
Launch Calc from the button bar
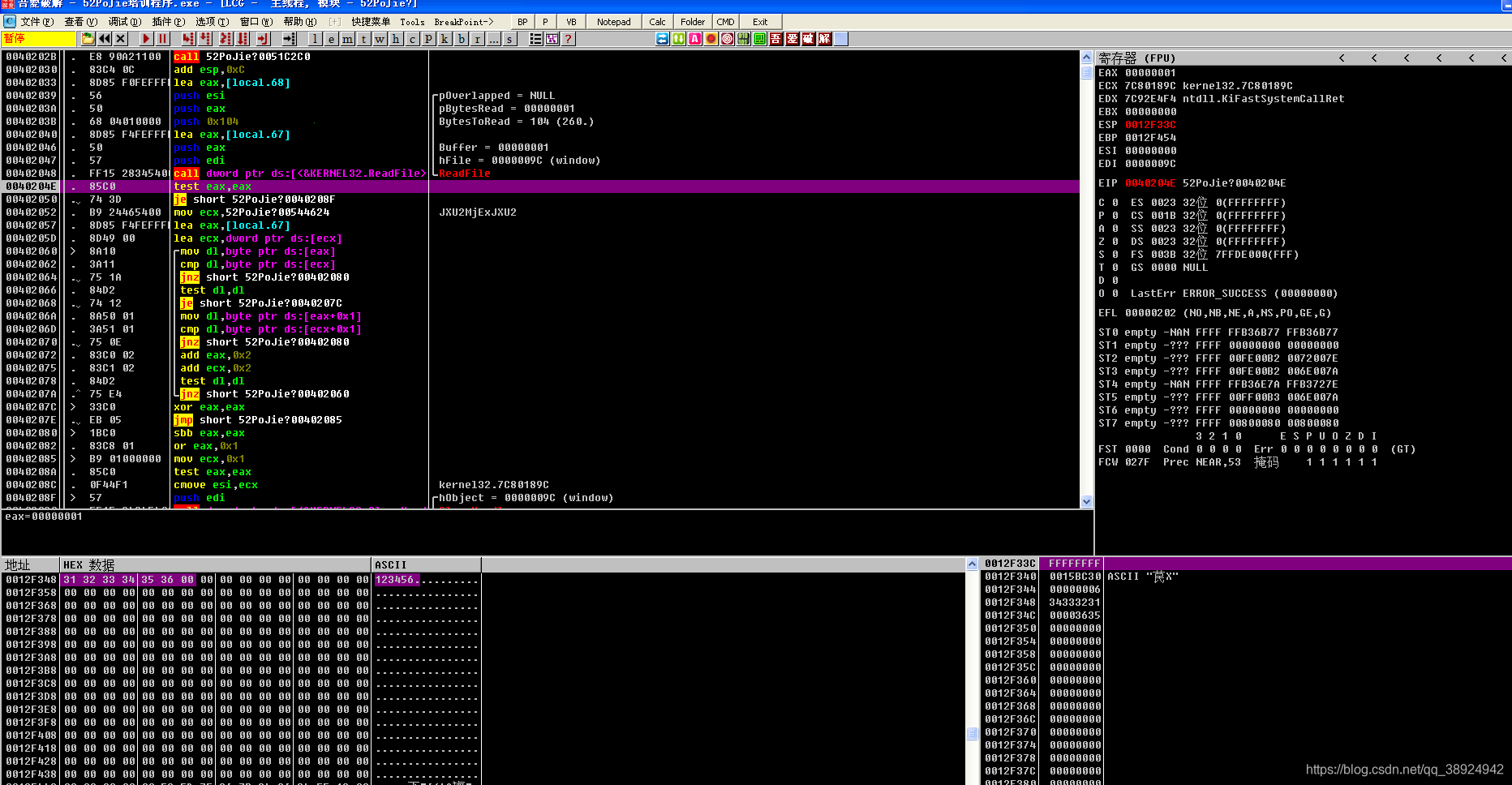[x=658, y=22]
